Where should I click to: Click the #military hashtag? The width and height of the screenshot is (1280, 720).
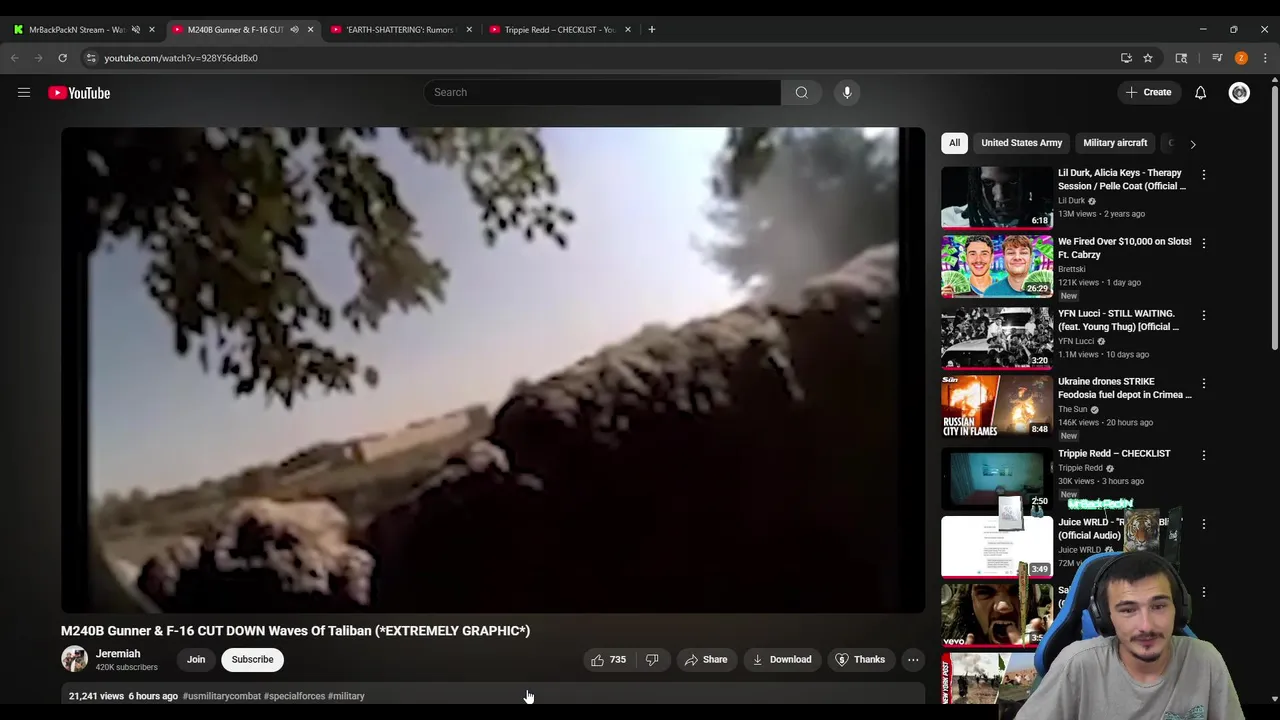coord(346,696)
